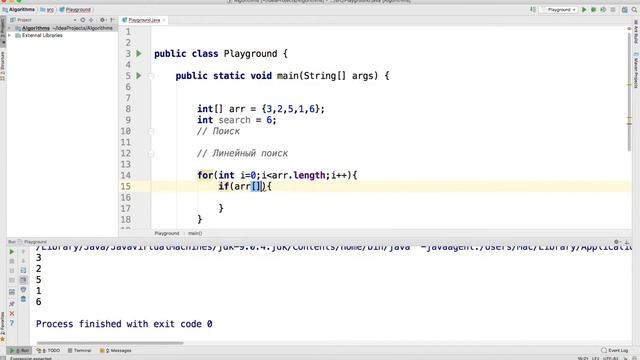
Task: Click the Playground breadcrumb in the navigation bar
Action: coord(75,9)
